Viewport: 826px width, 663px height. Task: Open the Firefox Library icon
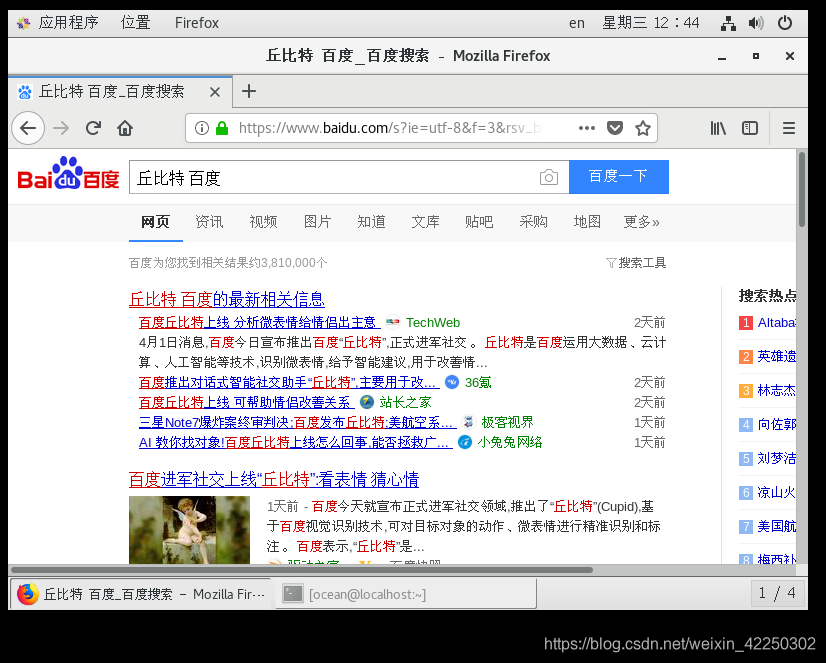tap(718, 128)
